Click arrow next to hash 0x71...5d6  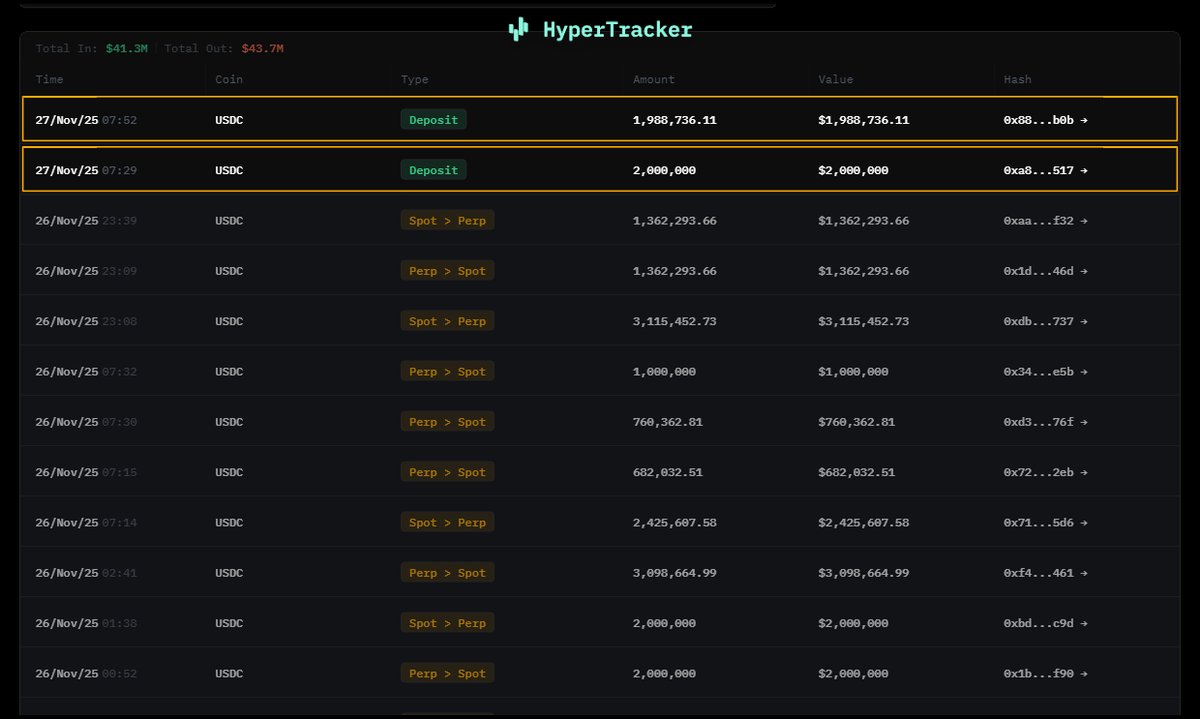[x=1083, y=523]
